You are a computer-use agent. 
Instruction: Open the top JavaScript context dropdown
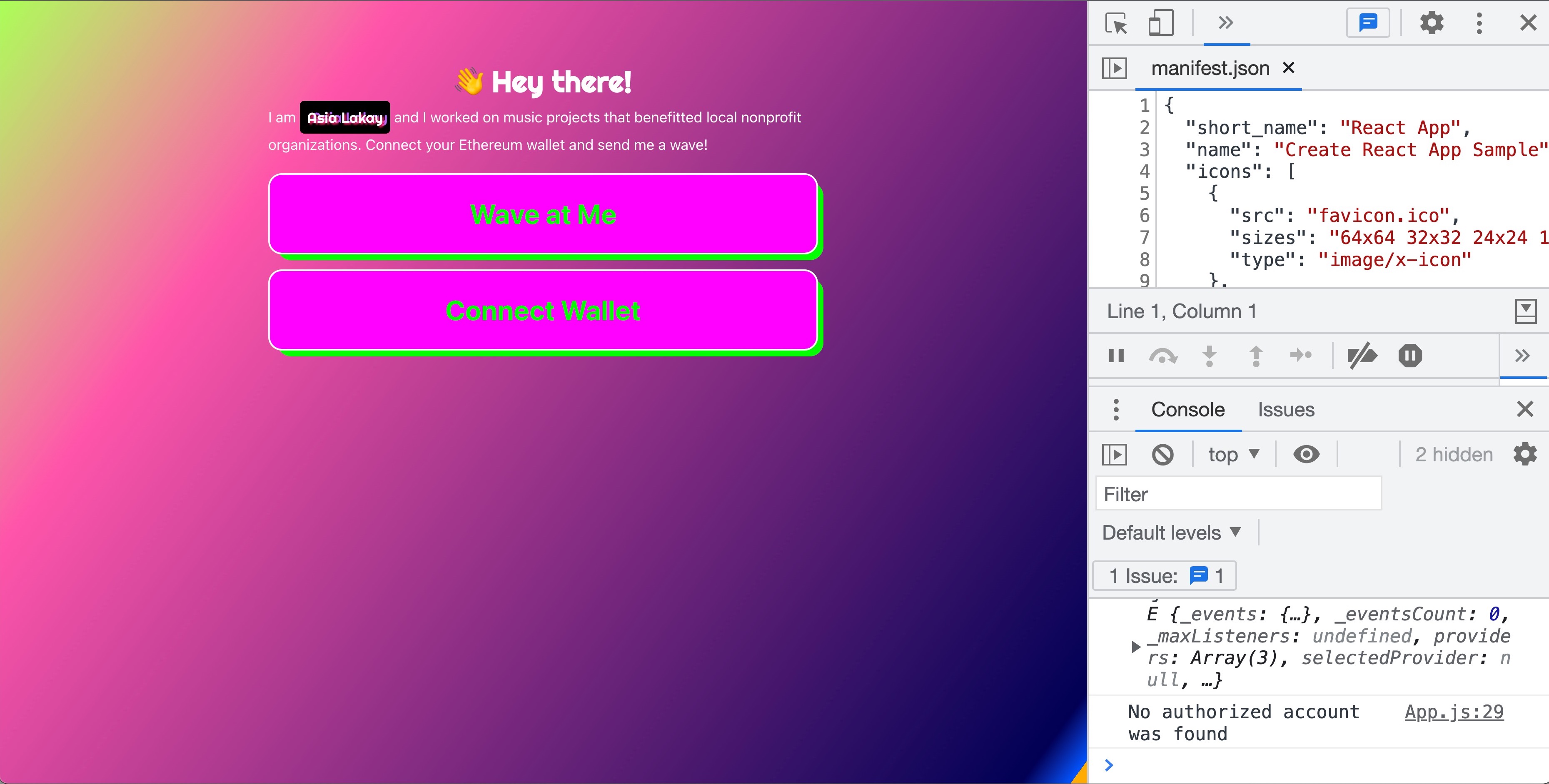(x=1233, y=455)
